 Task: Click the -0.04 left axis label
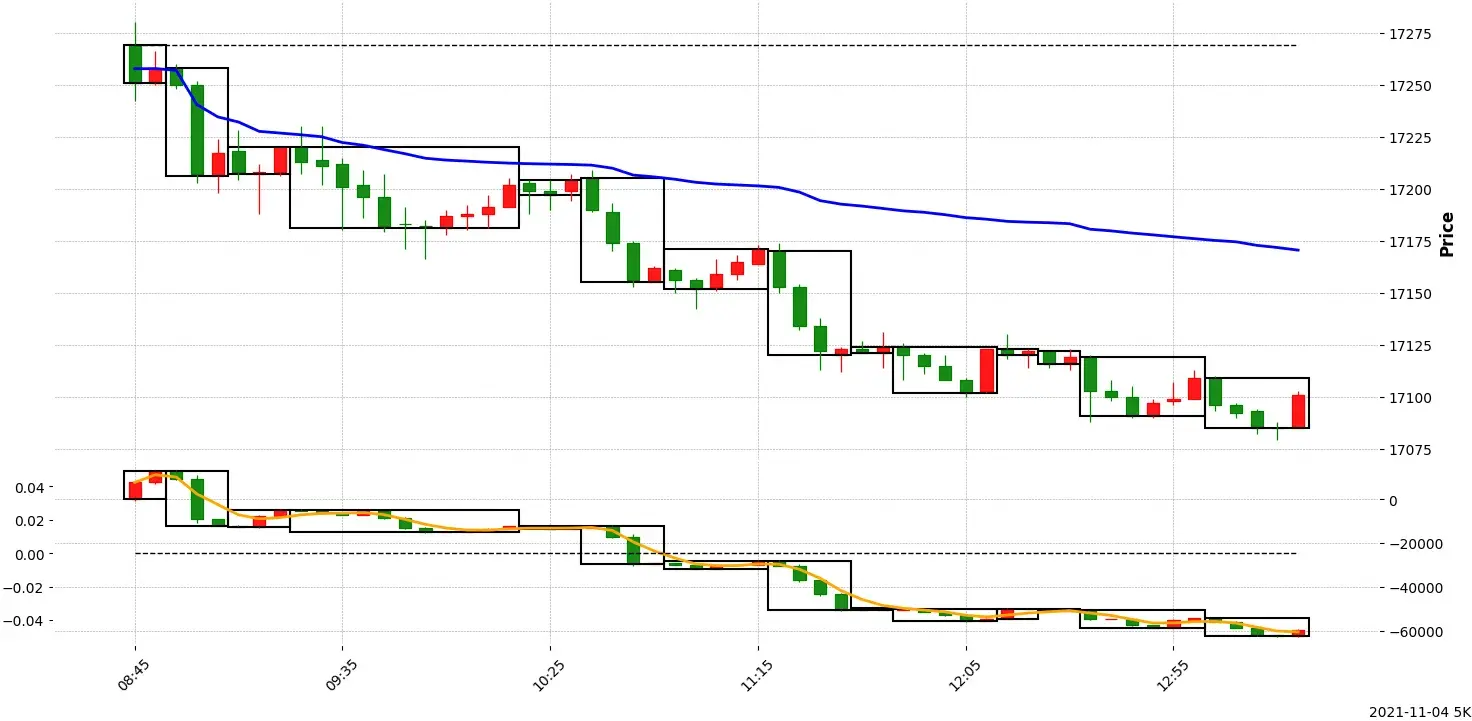click(24, 621)
